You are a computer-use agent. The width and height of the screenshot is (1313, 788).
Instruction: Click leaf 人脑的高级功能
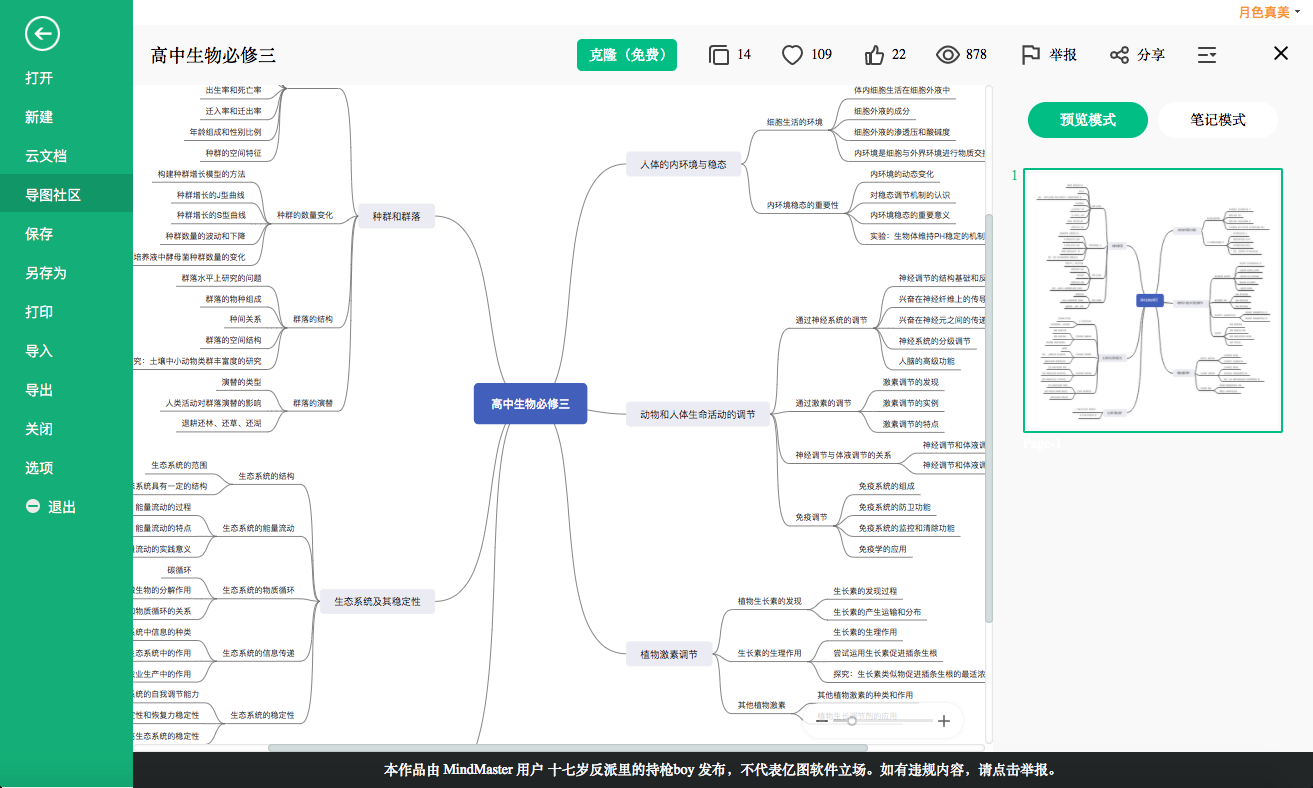tap(926, 361)
